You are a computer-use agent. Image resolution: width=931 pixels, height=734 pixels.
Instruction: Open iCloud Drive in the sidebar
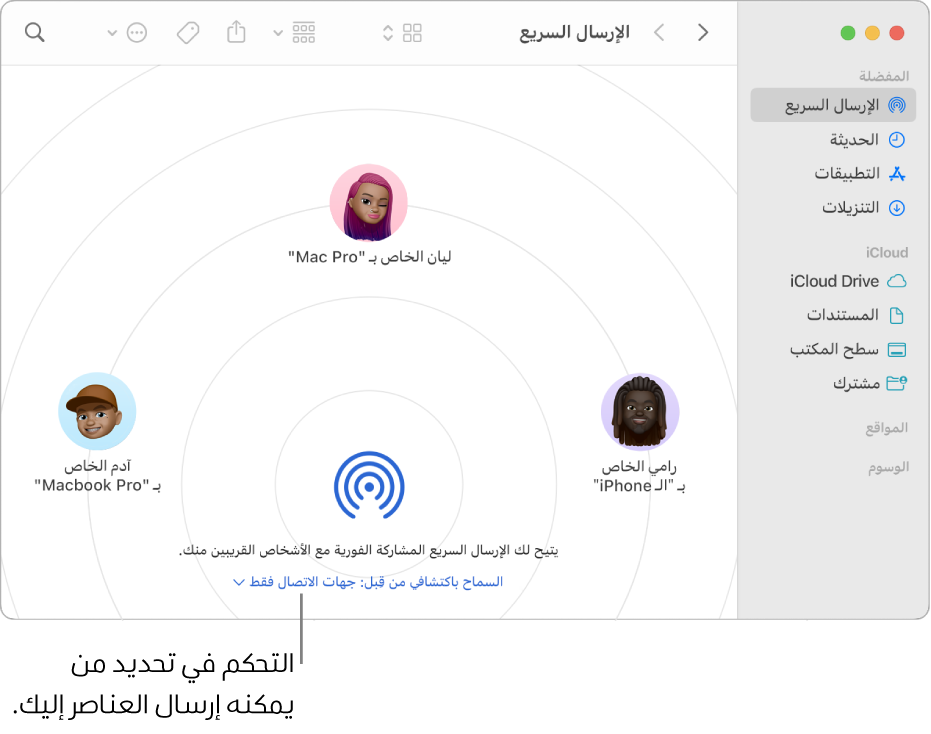pos(833,281)
